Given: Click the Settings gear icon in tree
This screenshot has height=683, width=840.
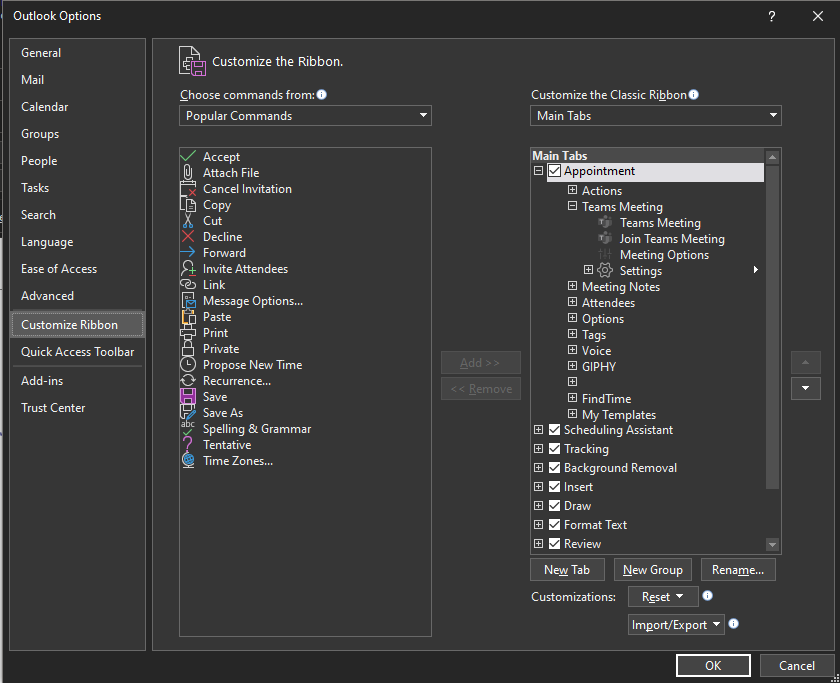Looking at the screenshot, I should pos(605,270).
